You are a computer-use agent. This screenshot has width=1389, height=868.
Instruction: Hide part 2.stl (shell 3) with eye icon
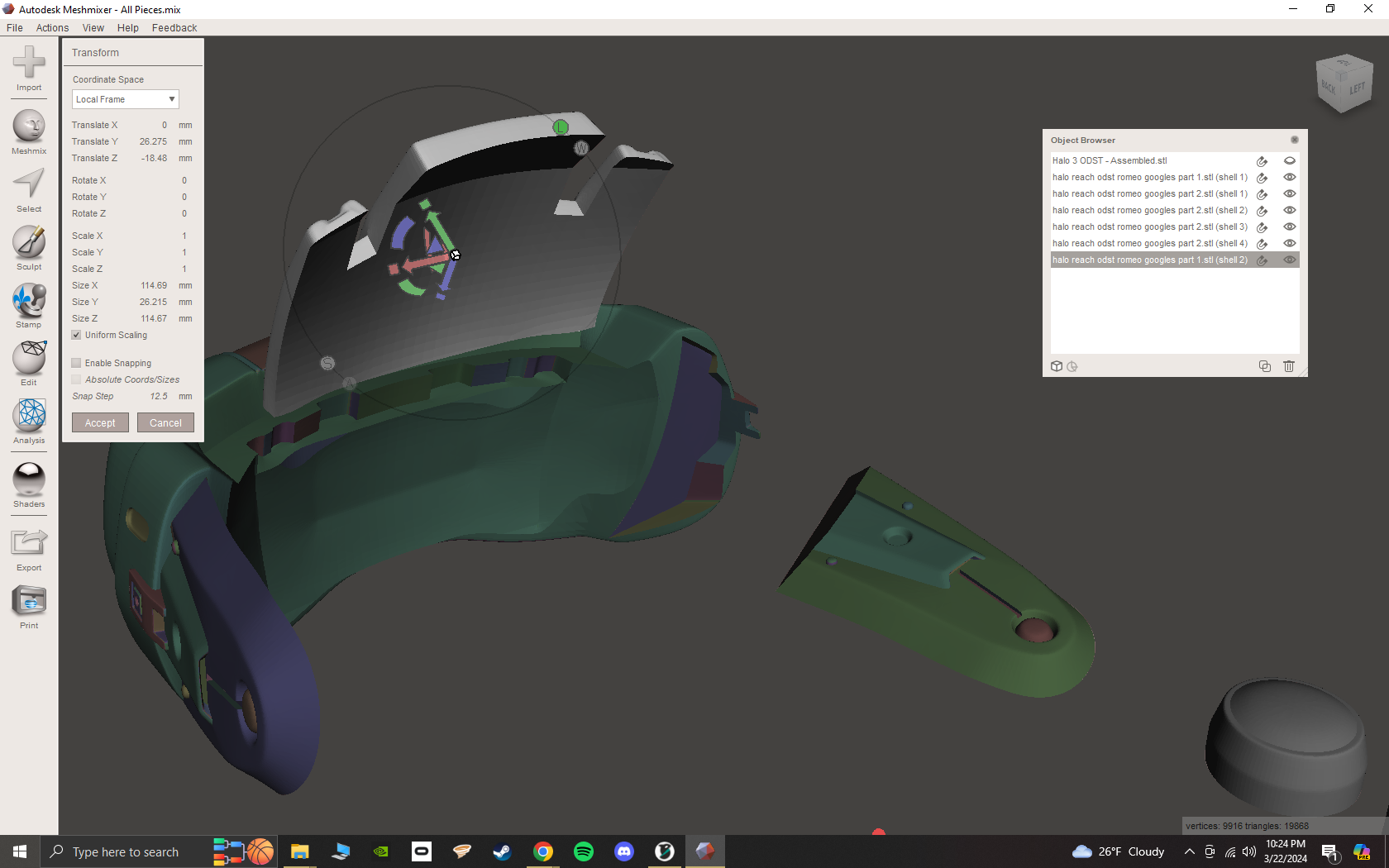click(1289, 227)
